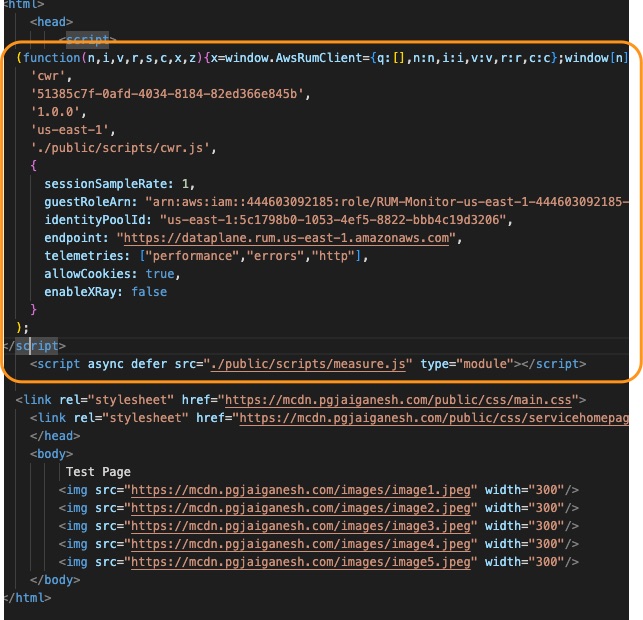Open the image4.jpeg source URL
Viewport: 643px width, 620px height.
pos(301,544)
